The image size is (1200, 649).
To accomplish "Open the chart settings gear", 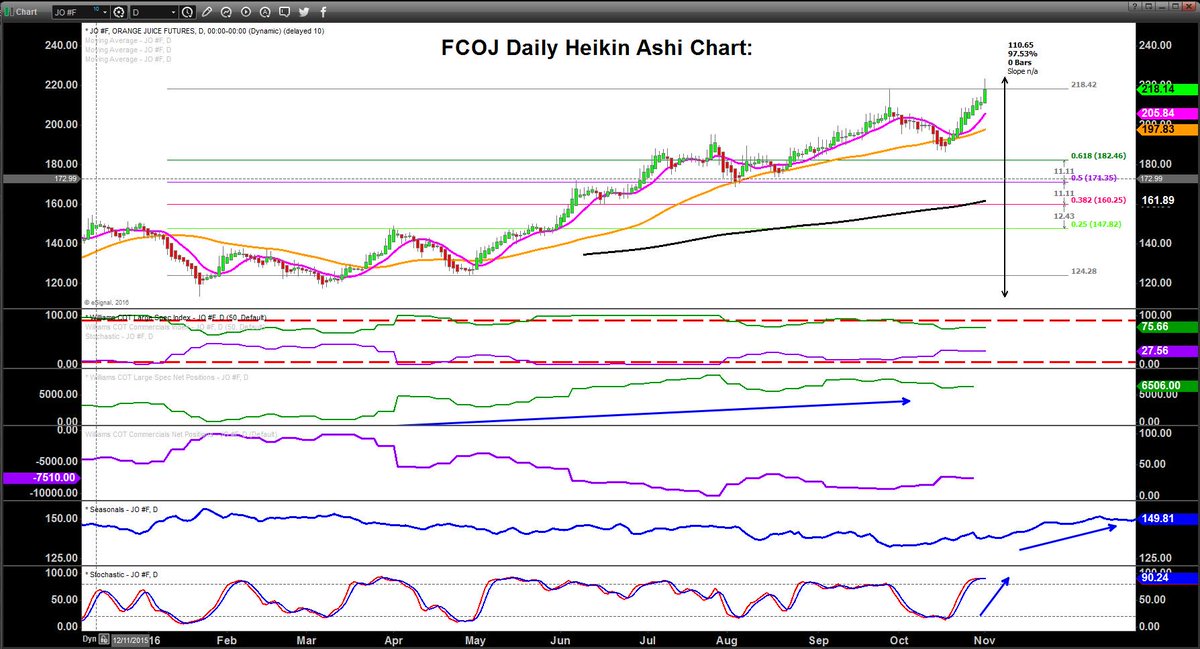I will (x=119, y=12).
